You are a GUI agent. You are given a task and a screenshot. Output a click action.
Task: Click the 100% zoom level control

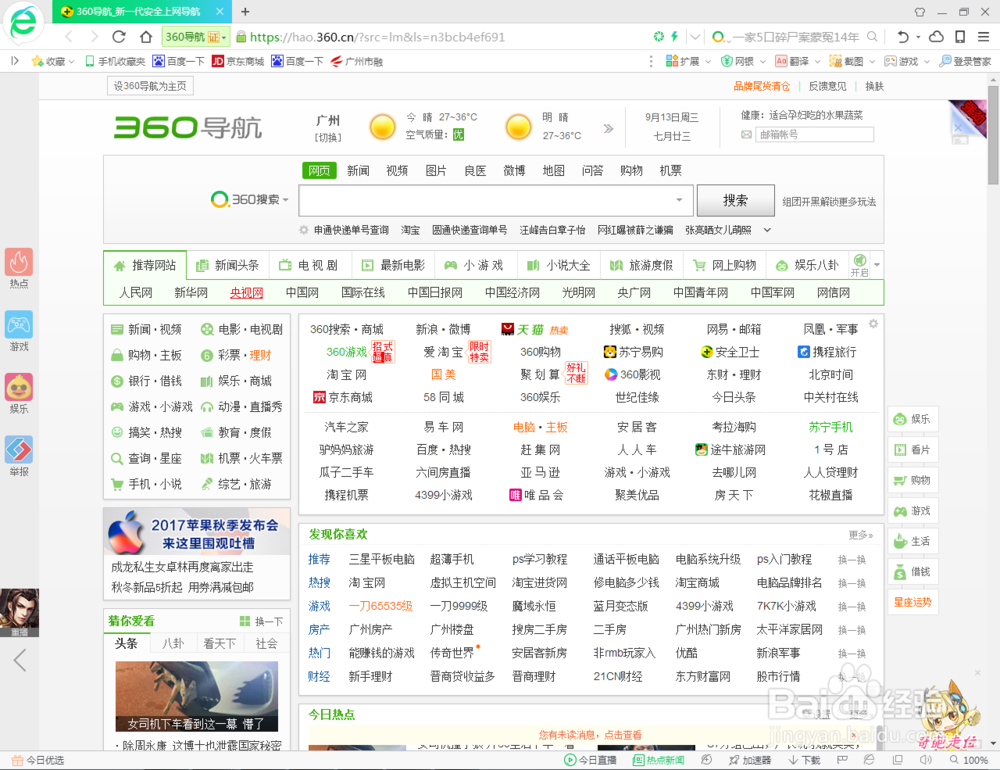point(969,760)
